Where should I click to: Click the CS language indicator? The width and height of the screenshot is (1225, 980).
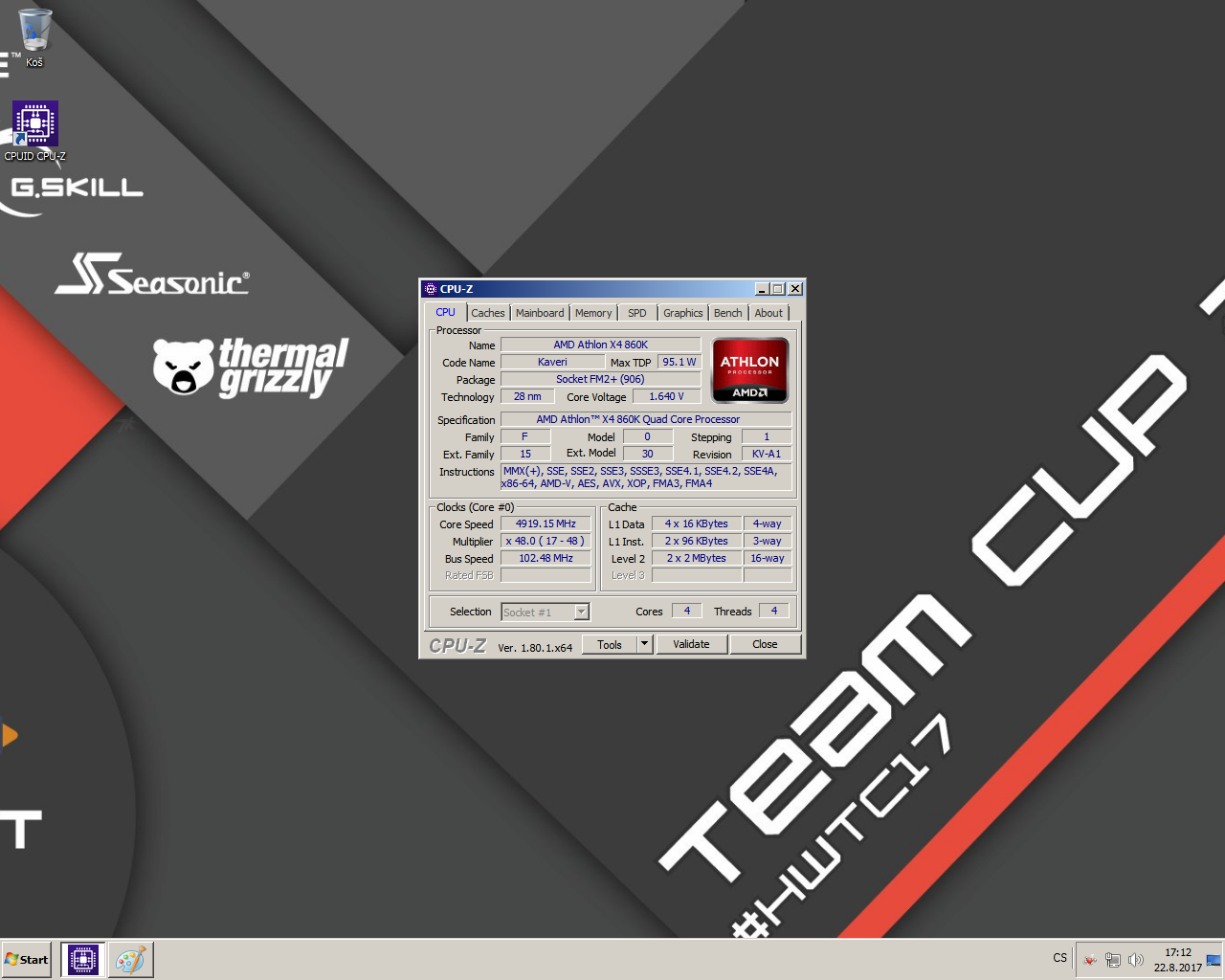1059,958
